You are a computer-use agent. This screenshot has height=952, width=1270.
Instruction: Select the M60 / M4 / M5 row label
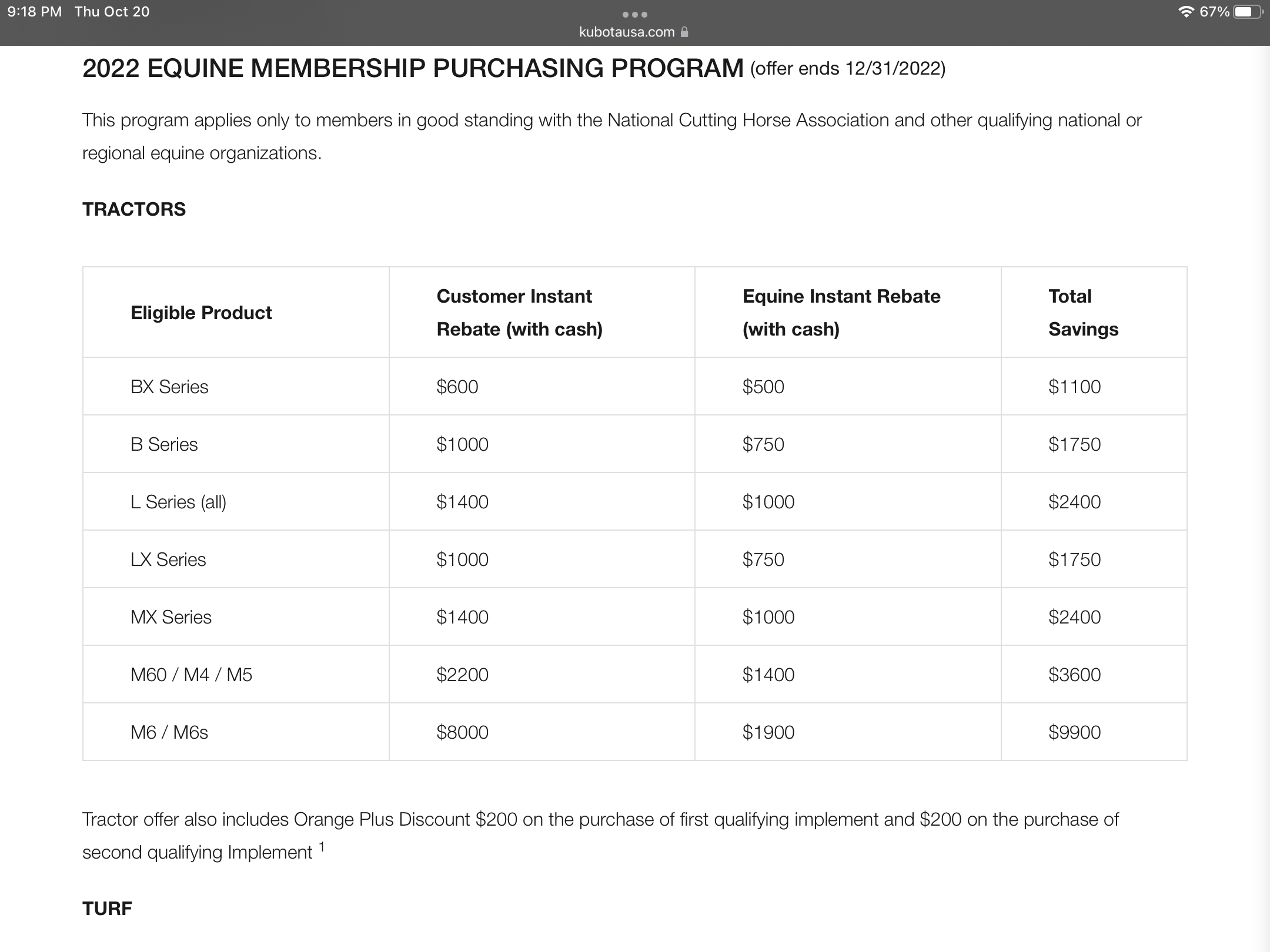click(191, 675)
